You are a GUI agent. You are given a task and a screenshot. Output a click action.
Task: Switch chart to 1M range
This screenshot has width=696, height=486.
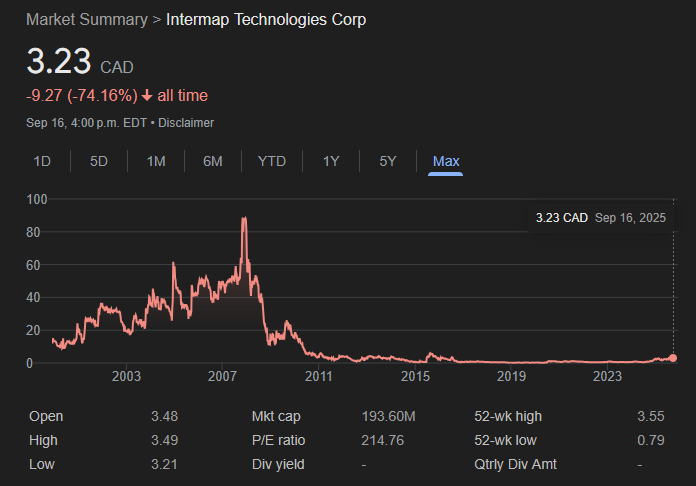pos(156,161)
